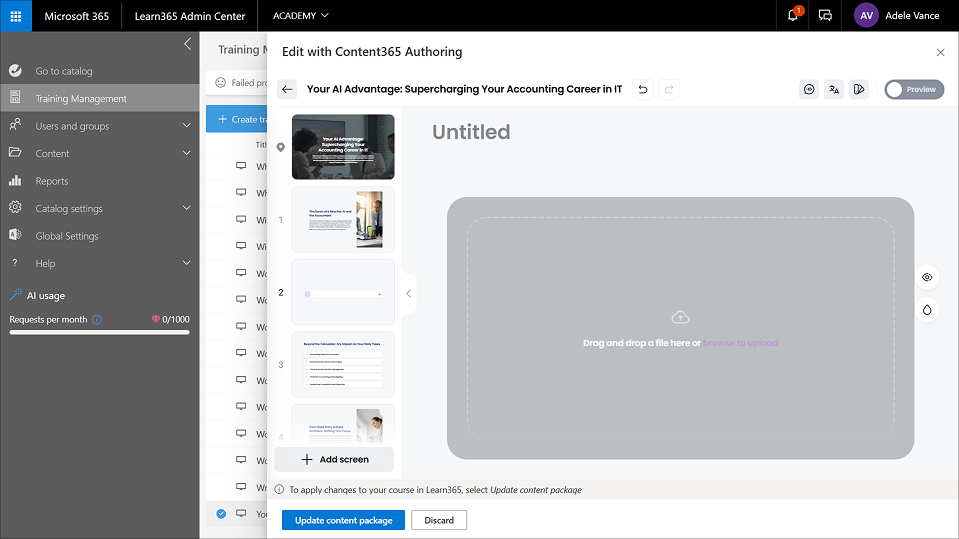
Task: Click Update content package button
Action: pos(343,520)
